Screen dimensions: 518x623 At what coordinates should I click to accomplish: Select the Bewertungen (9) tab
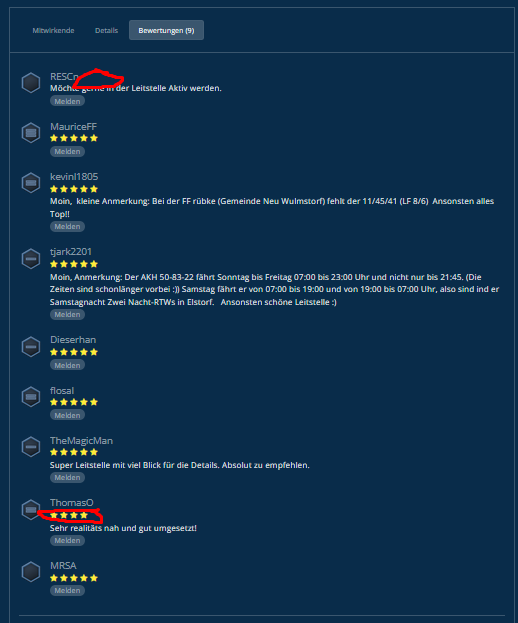point(166,30)
